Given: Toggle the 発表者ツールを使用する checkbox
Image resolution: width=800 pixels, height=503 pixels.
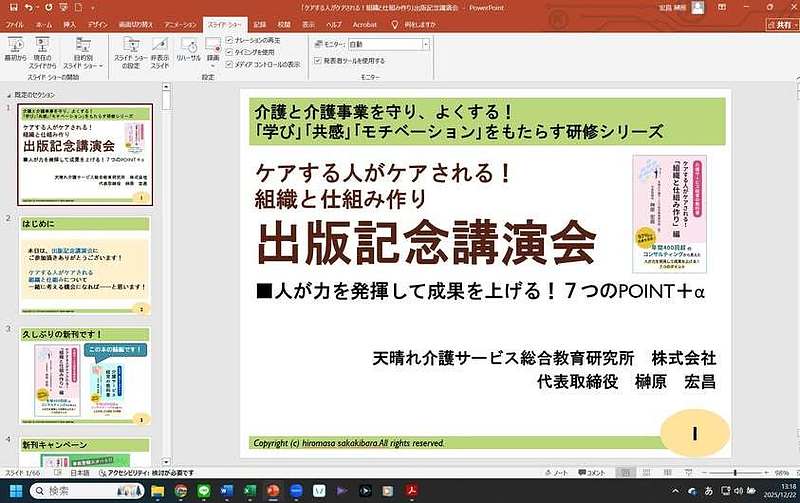Looking at the screenshot, I should point(316,60).
